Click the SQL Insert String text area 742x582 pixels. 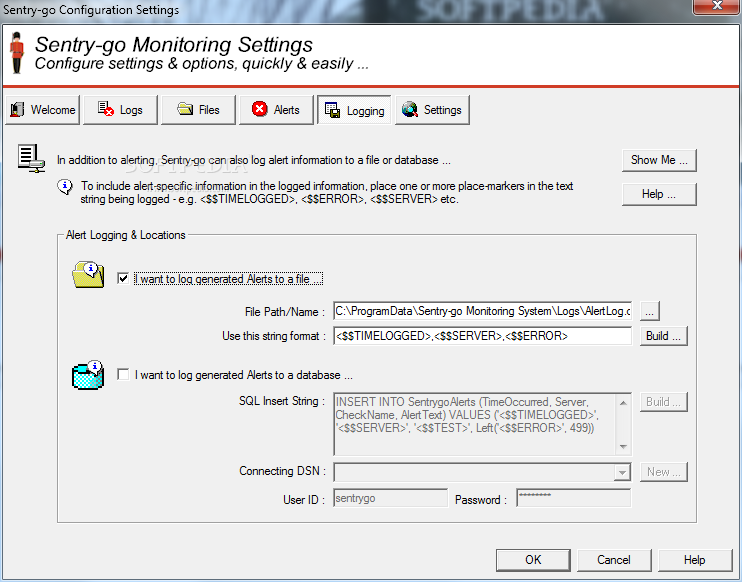coord(475,424)
